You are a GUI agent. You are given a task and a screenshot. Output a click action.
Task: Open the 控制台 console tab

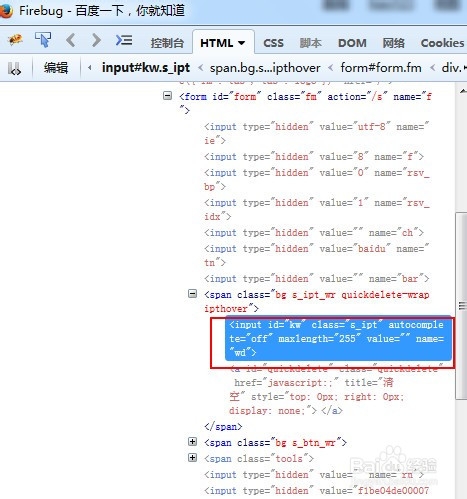(167, 43)
